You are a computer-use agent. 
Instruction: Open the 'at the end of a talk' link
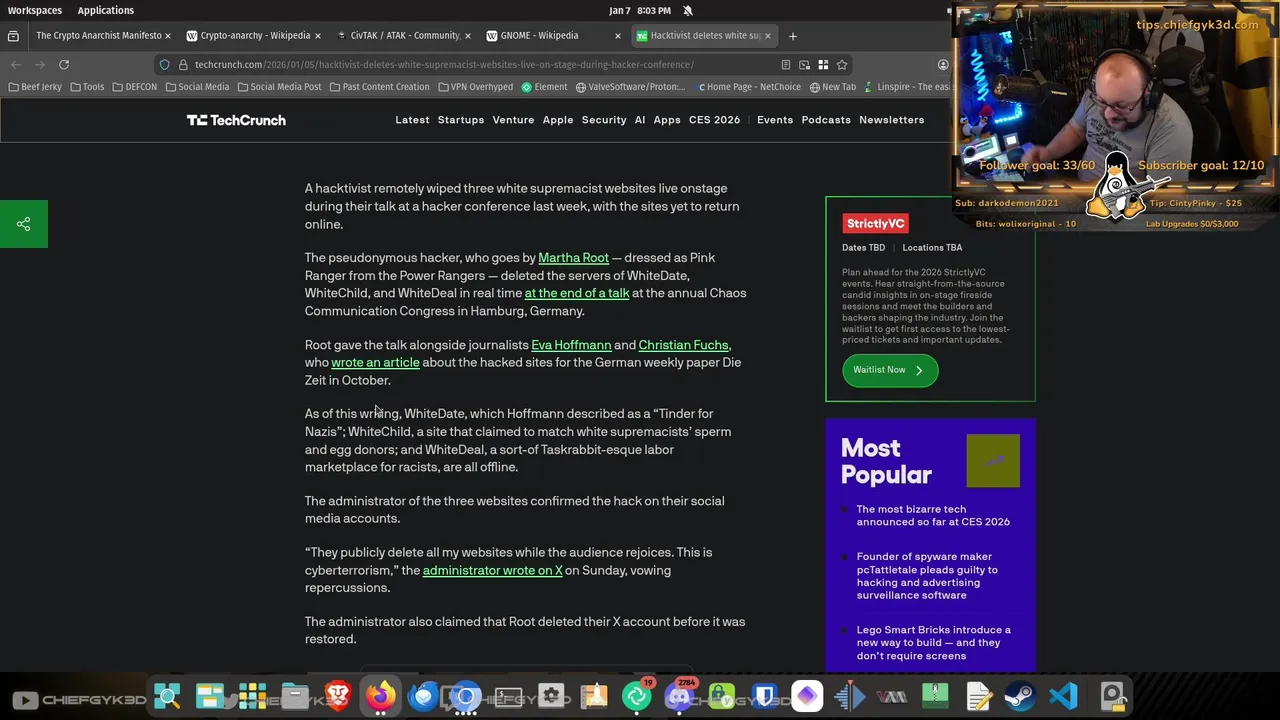click(577, 293)
